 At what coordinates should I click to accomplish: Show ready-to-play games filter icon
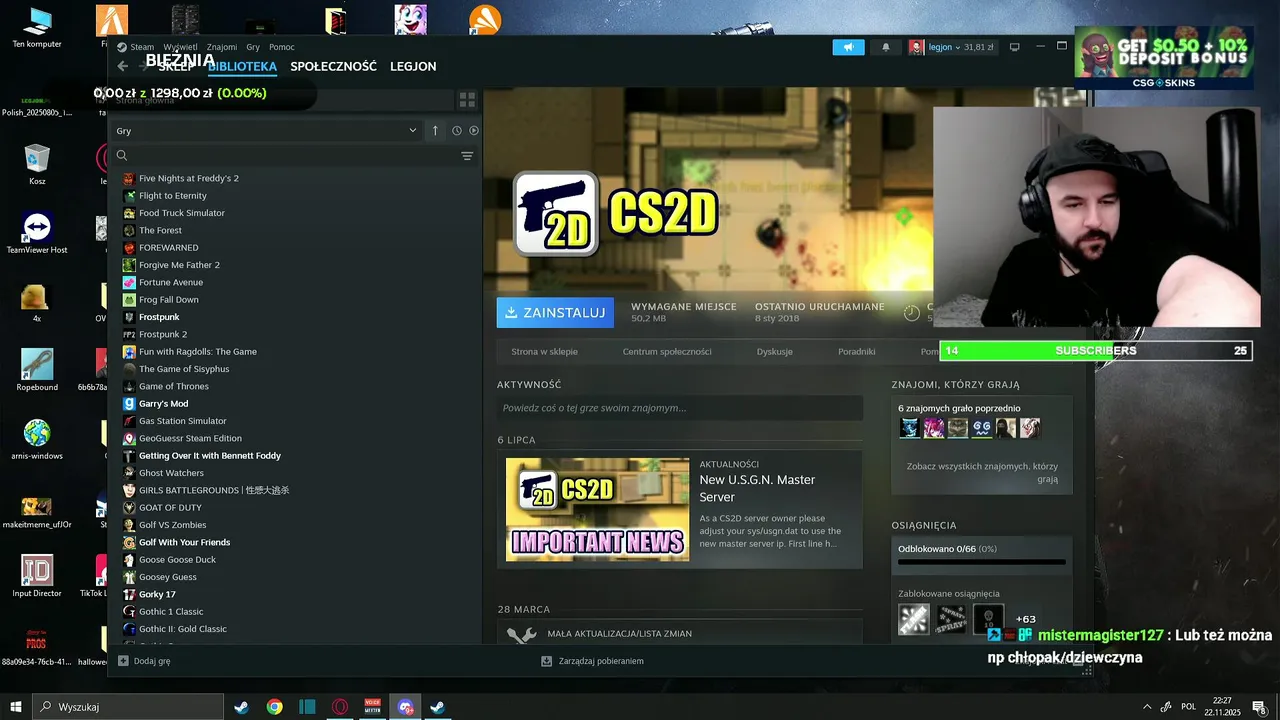tap(473, 131)
